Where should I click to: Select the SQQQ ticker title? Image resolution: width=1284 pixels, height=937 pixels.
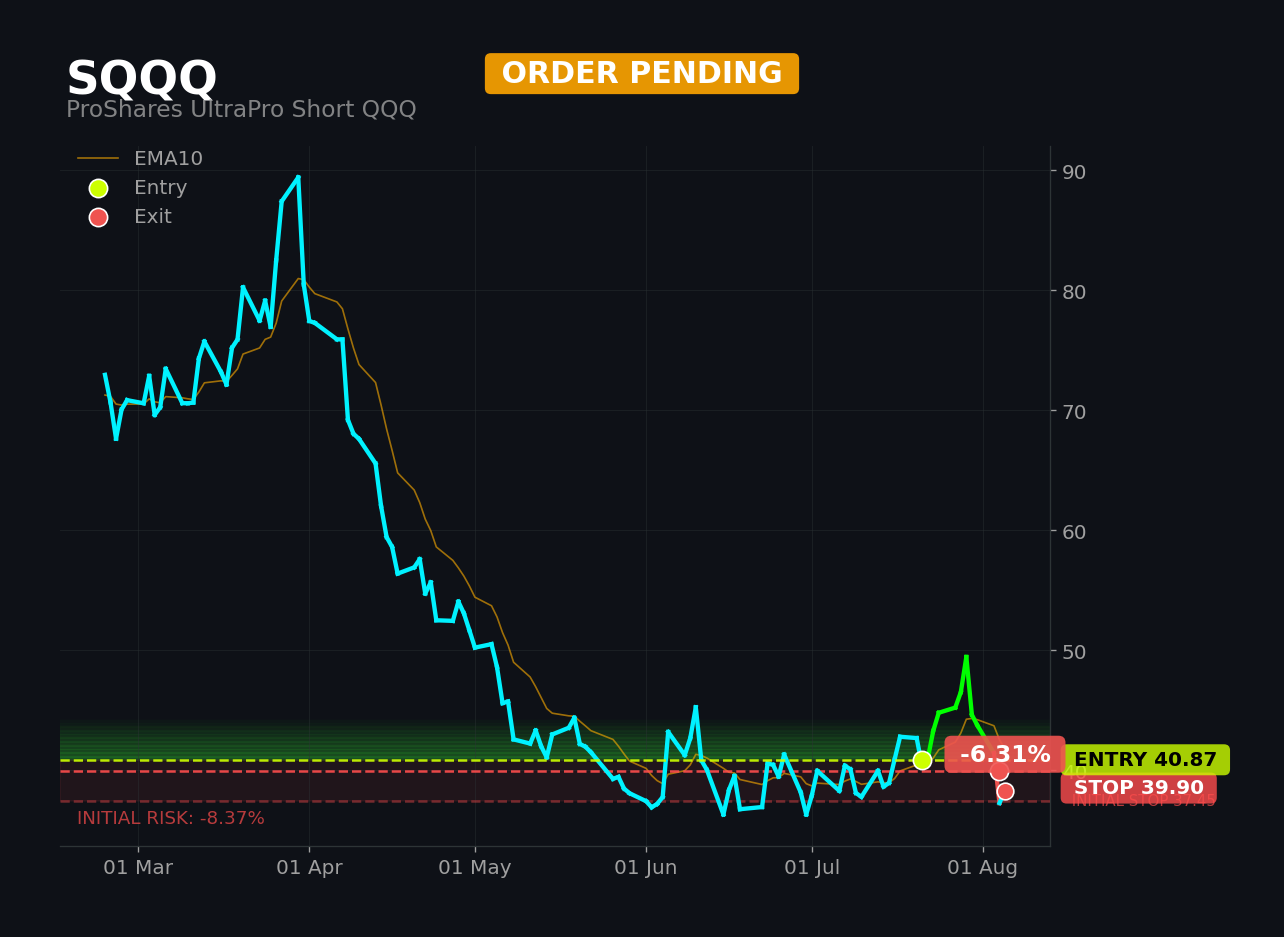click(x=141, y=79)
